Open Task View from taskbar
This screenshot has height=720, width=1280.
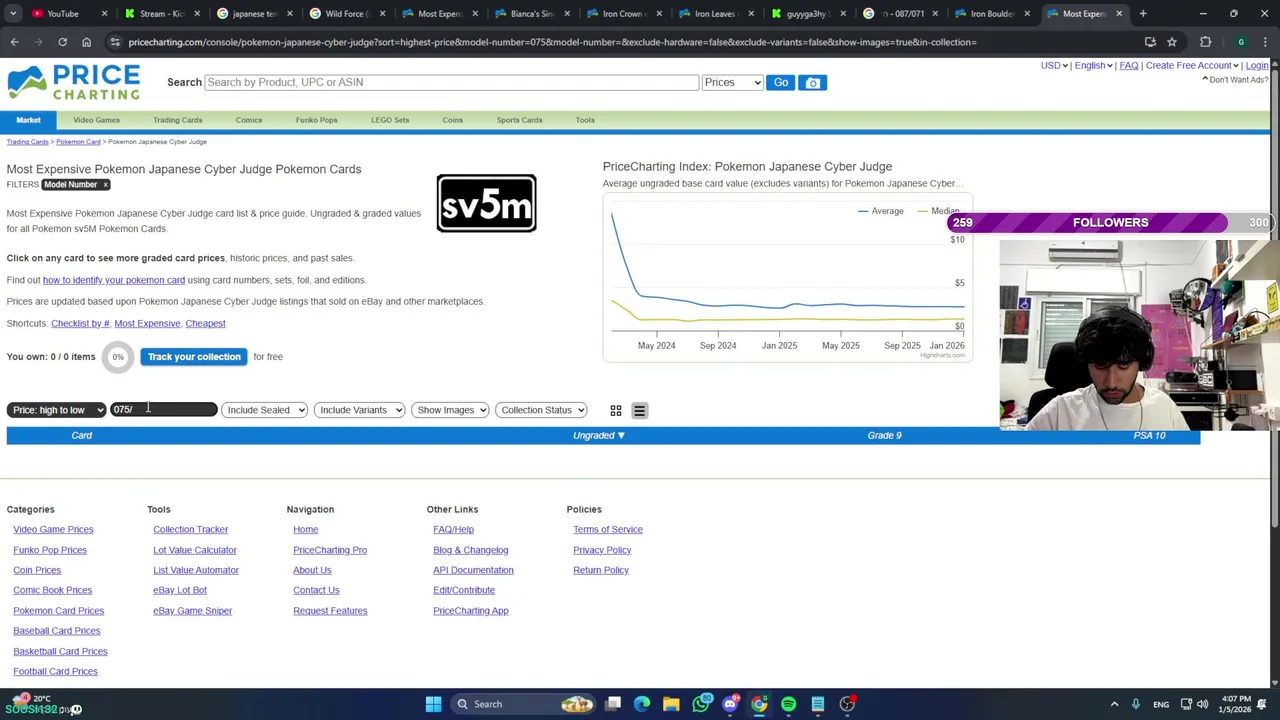tap(613, 704)
